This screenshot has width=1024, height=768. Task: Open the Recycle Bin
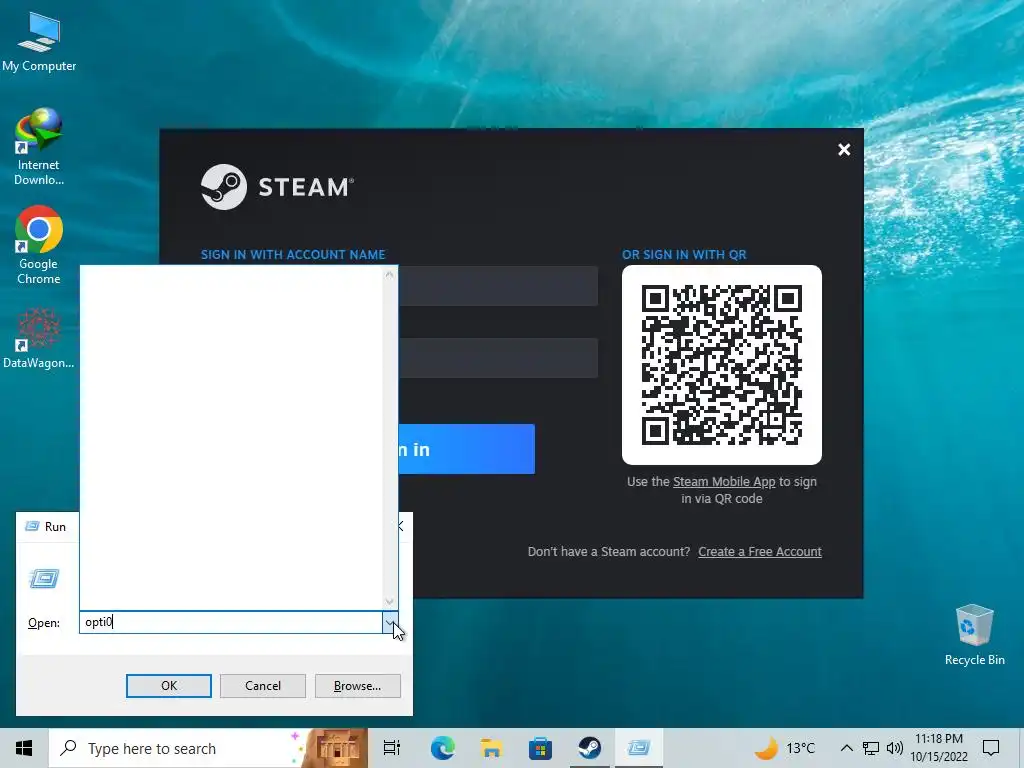pyautogui.click(x=974, y=635)
